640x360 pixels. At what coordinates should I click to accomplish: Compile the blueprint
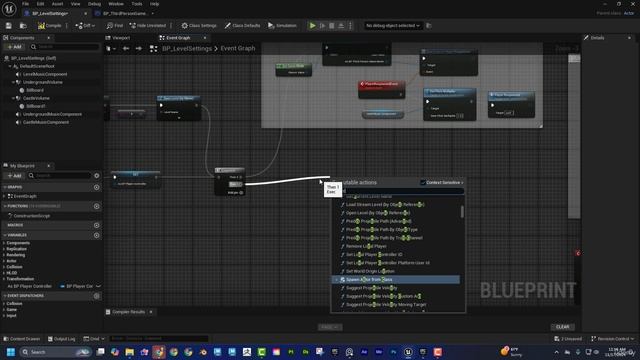[49, 25]
